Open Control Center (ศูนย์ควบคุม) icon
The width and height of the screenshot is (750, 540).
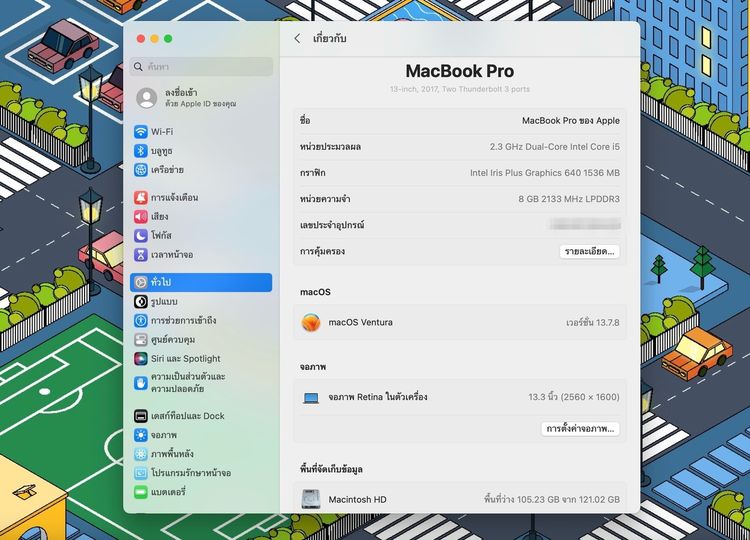pos(141,340)
